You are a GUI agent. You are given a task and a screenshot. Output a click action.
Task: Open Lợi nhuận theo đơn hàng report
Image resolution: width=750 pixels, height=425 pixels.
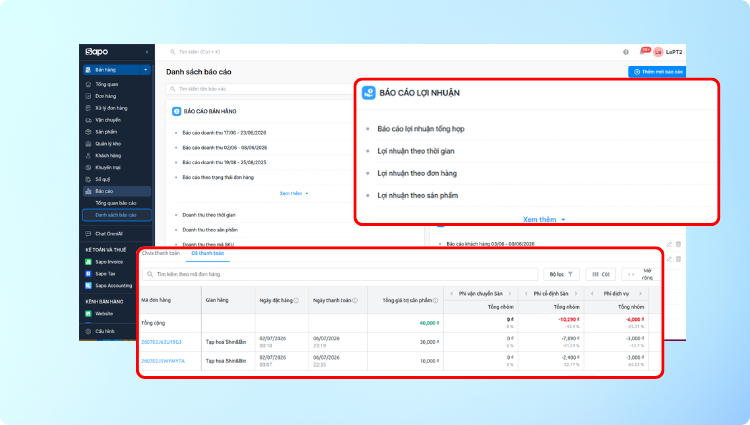tap(417, 174)
